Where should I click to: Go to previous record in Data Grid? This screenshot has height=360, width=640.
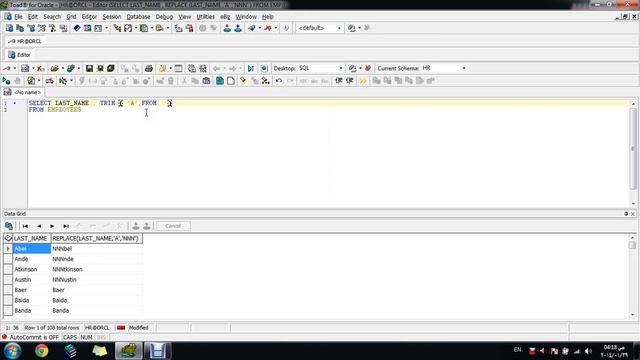point(39,226)
